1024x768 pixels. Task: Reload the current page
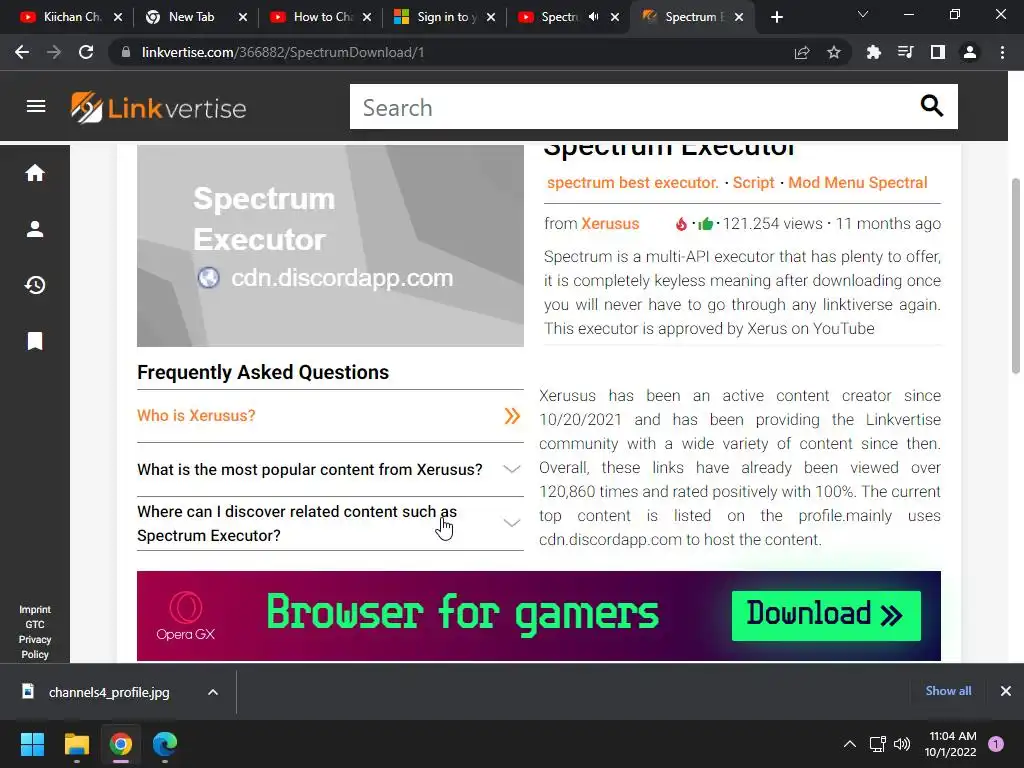pos(86,52)
